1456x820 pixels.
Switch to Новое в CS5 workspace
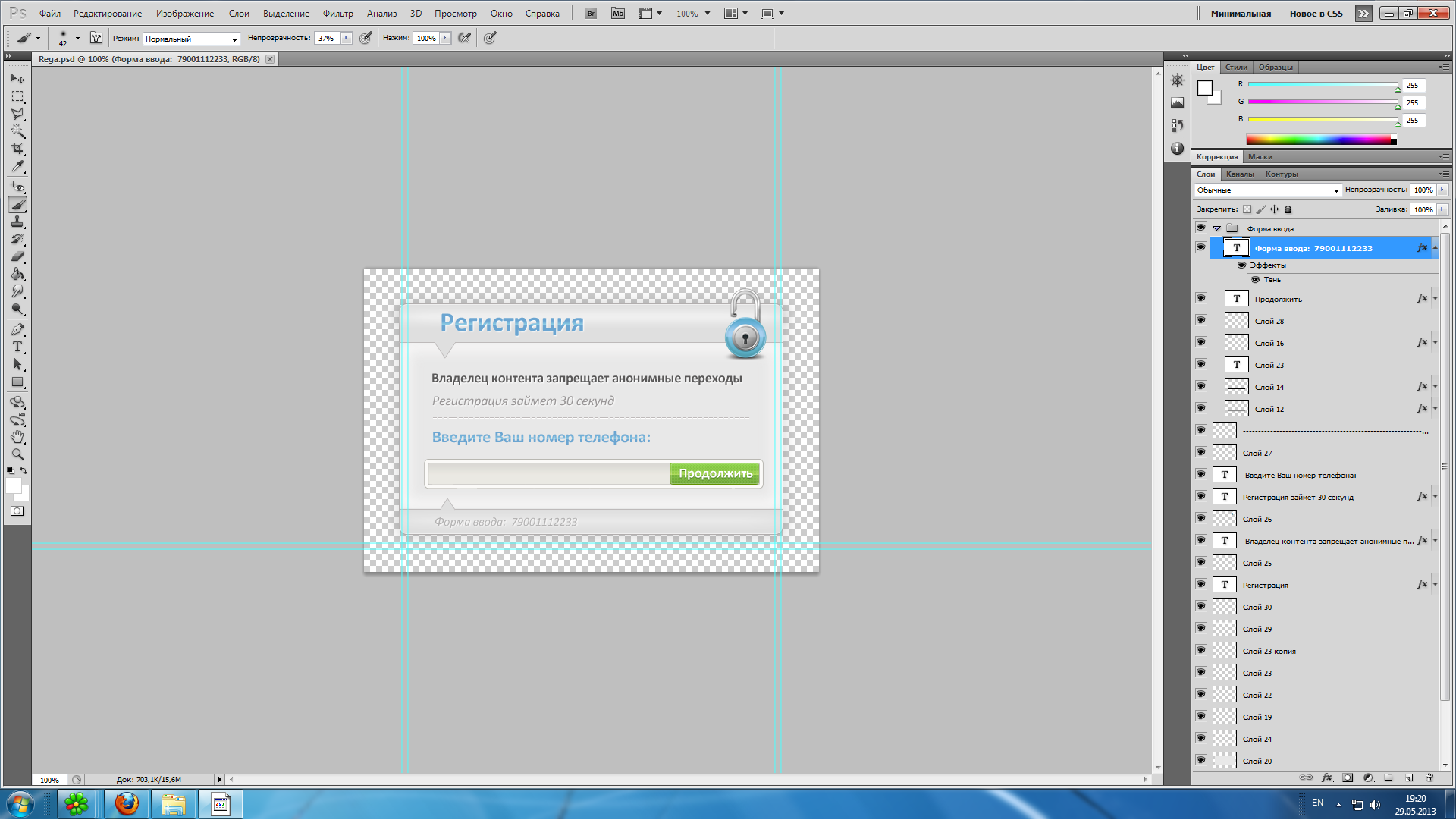[1316, 14]
